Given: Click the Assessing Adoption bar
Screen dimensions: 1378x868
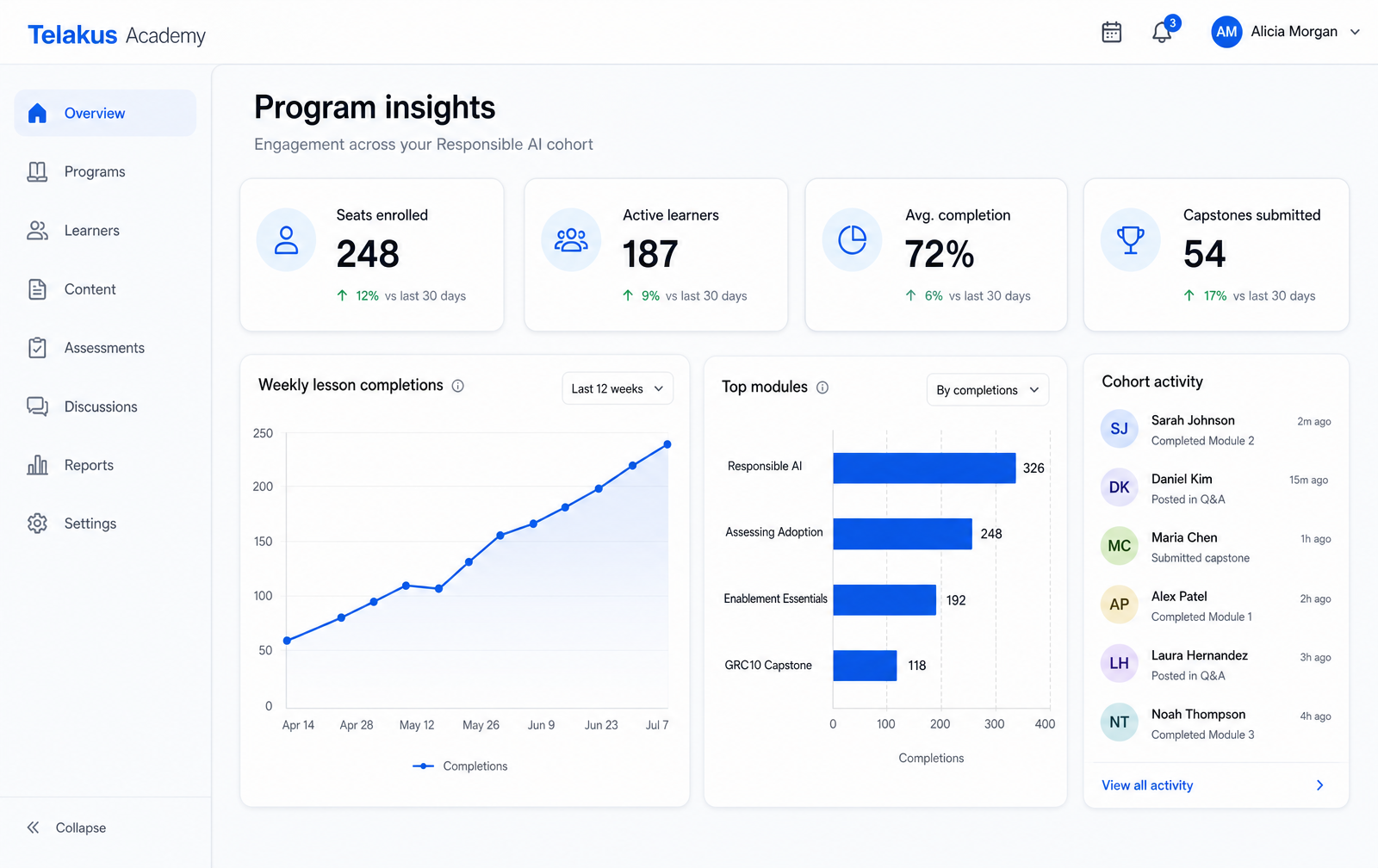Looking at the screenshot, I should (x=903, y=534).
